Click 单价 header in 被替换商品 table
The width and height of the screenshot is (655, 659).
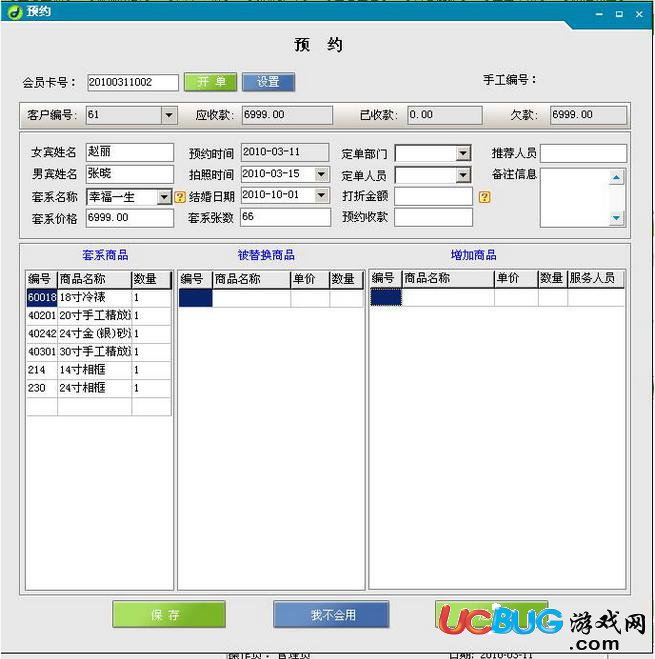[x=310, y=279]
